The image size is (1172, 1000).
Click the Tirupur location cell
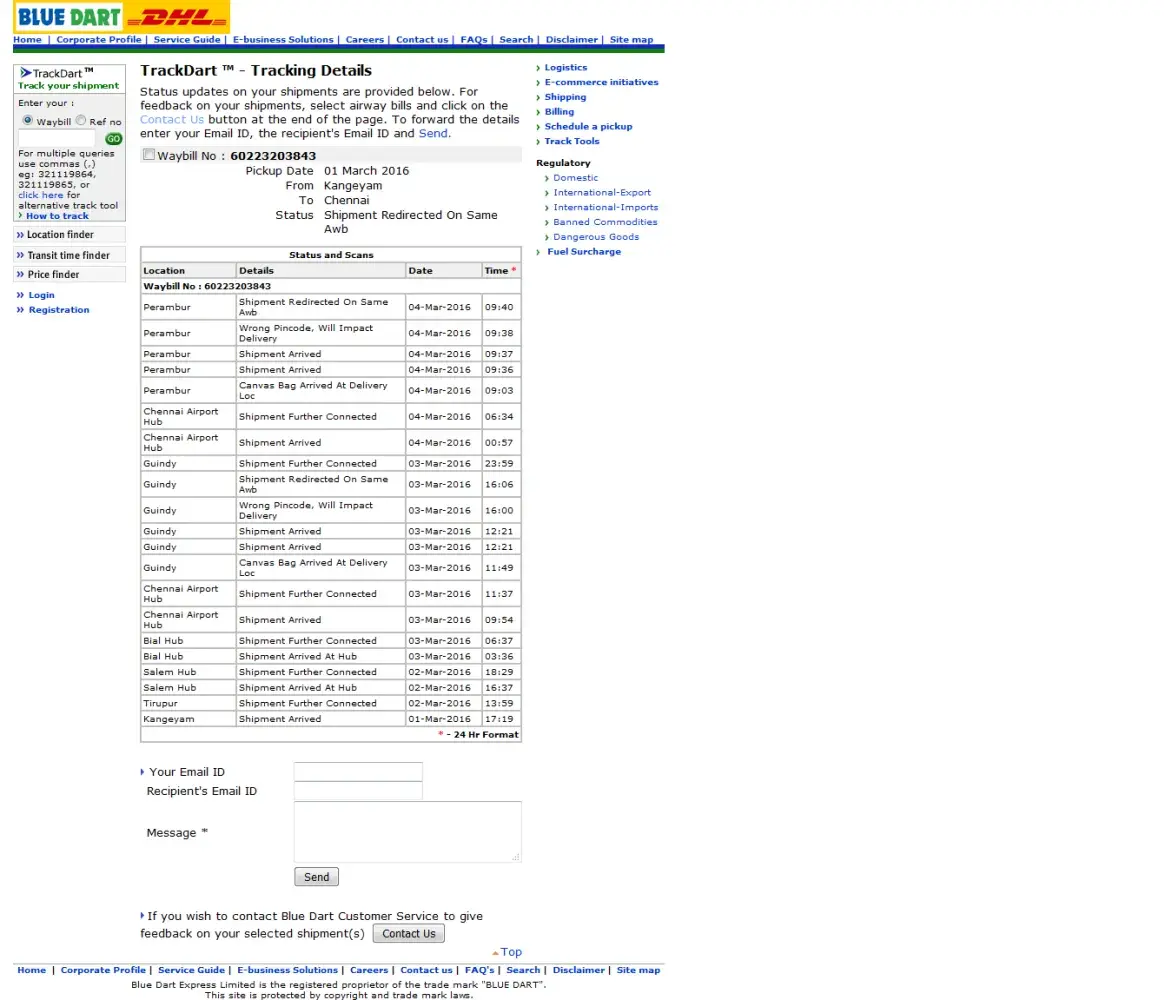click(x=188, y=703)
